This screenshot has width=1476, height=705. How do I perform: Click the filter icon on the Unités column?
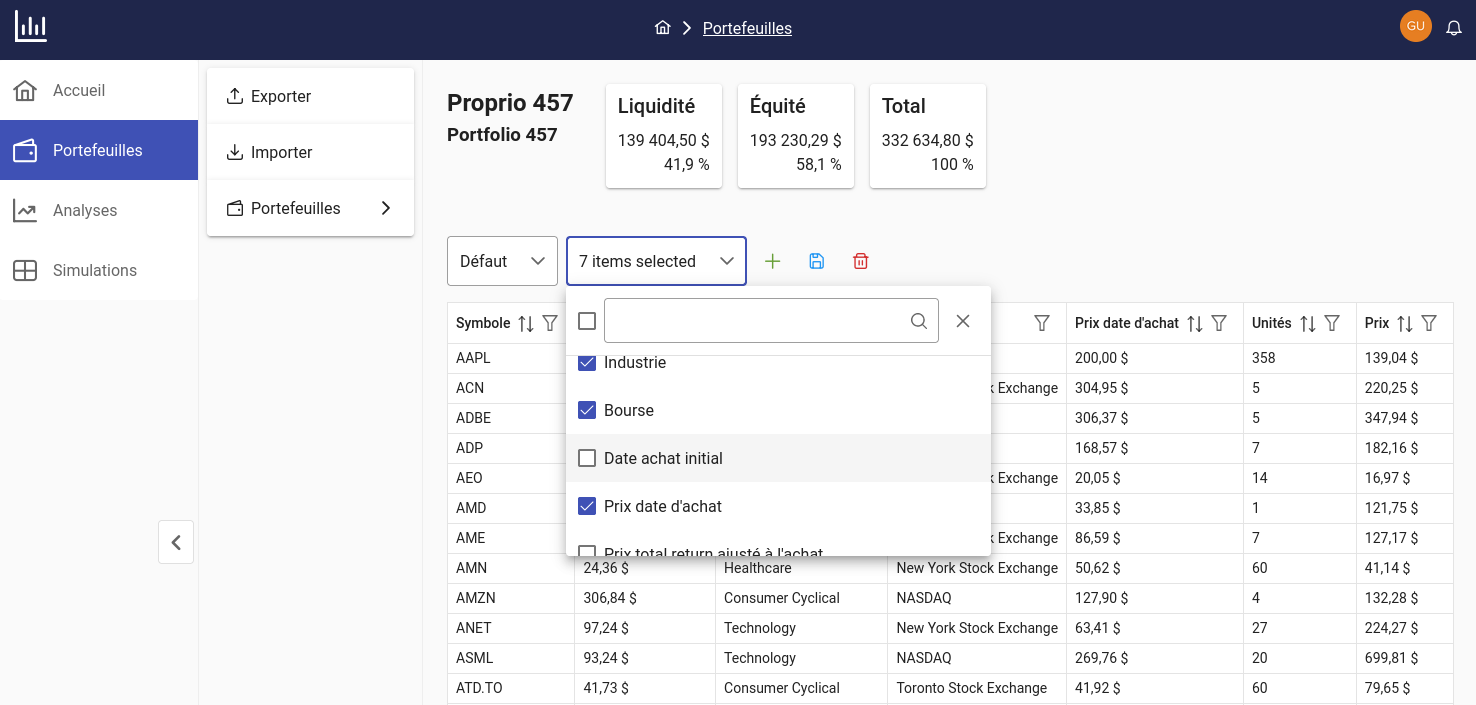click(x=1331, y=323)
